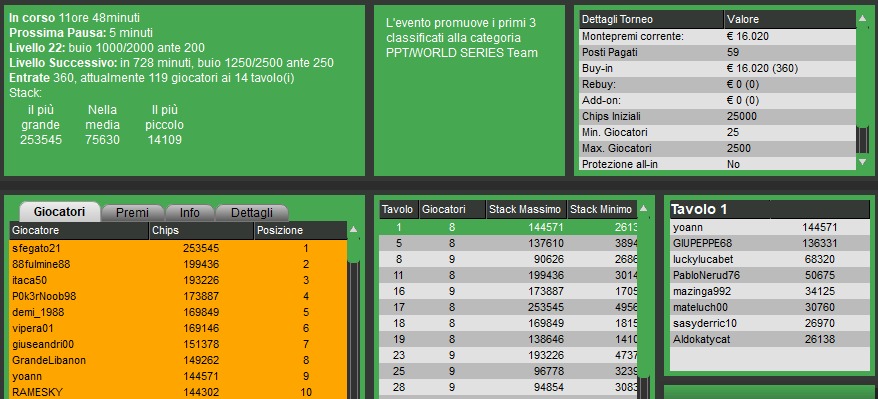Sort tables by Stack Minimo header
Screen dimensions: 878x399
pos(602,209)
